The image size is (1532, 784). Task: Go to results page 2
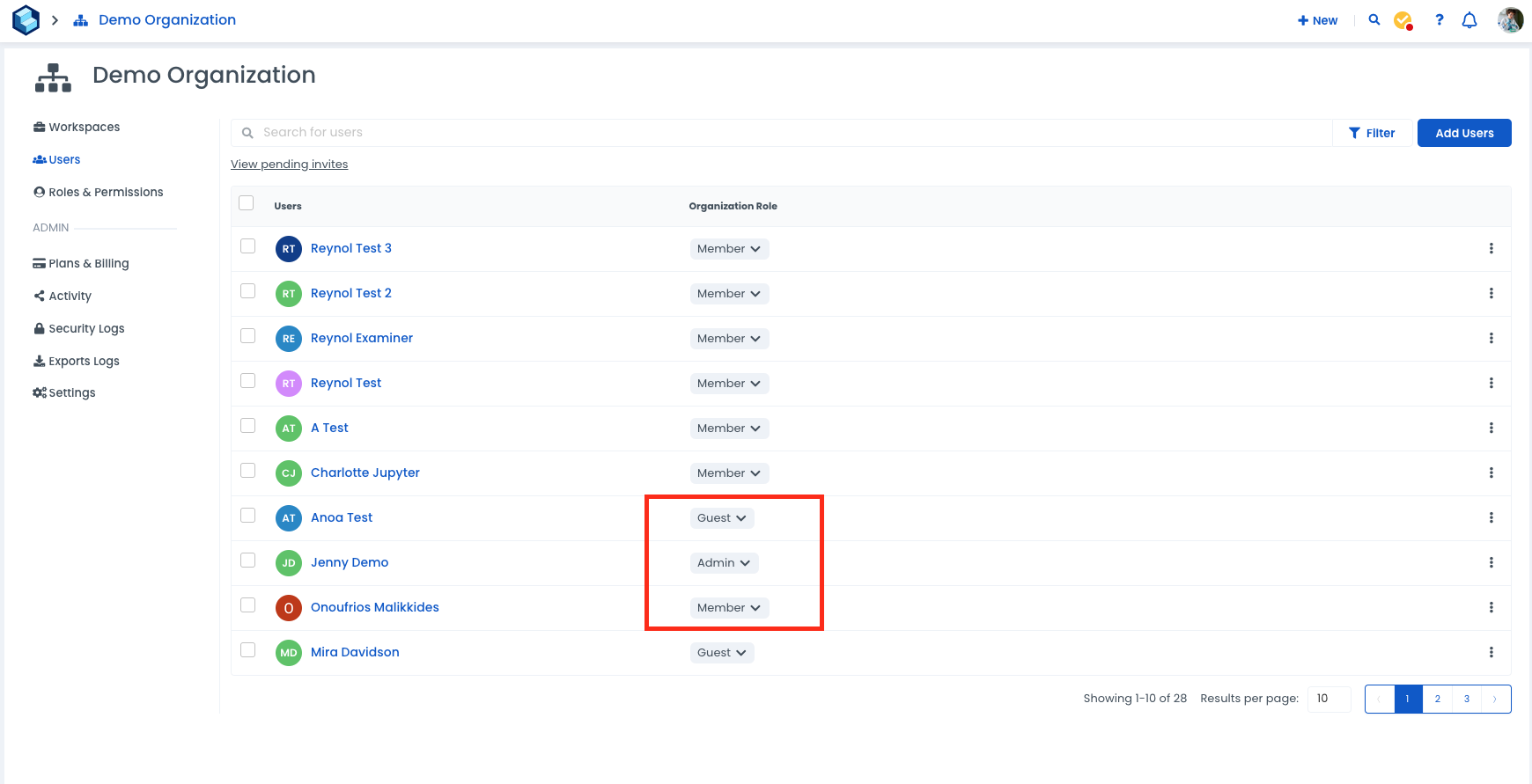tap(1438, 700)
